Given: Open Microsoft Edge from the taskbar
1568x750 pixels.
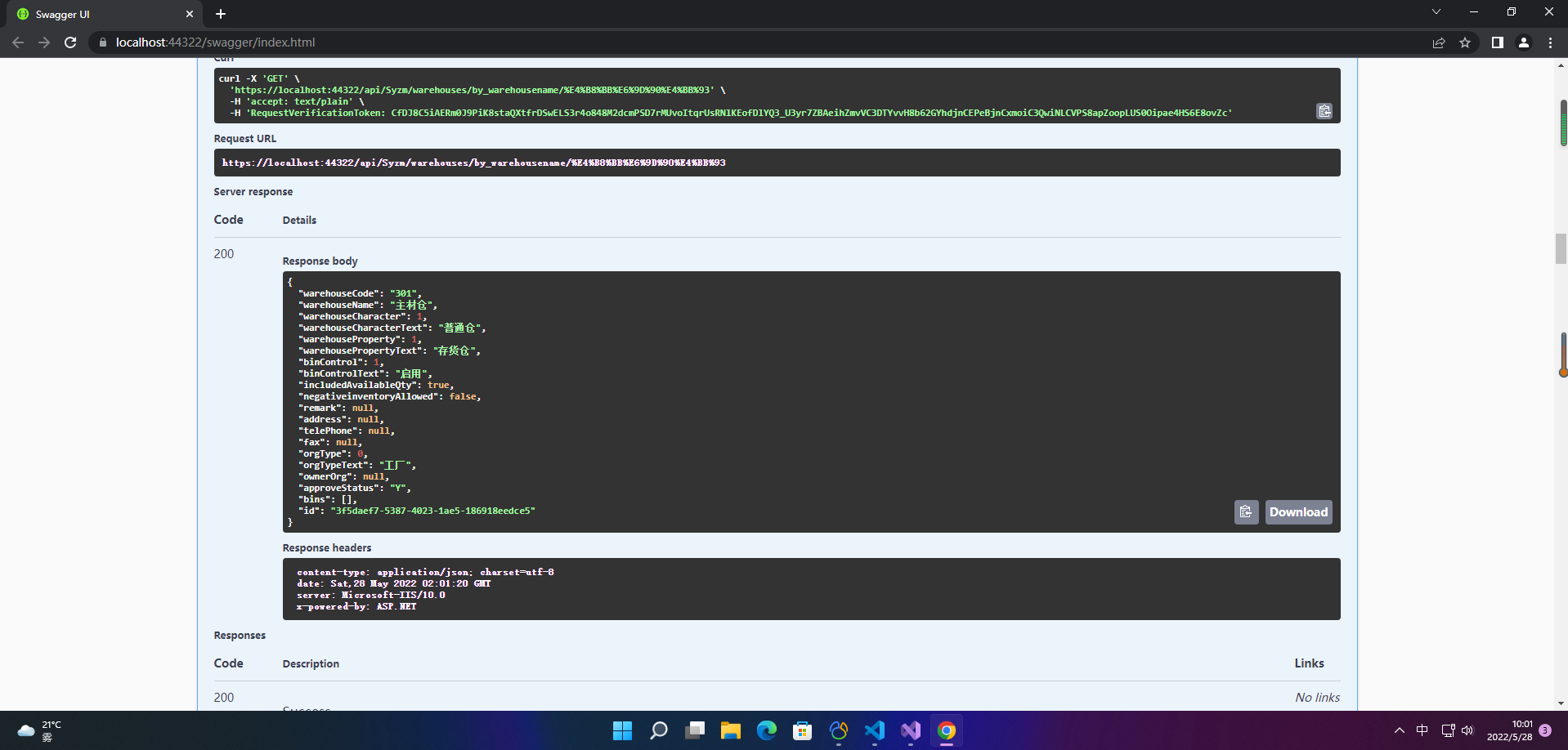Looking at the screenshot, I should [766, 730].
